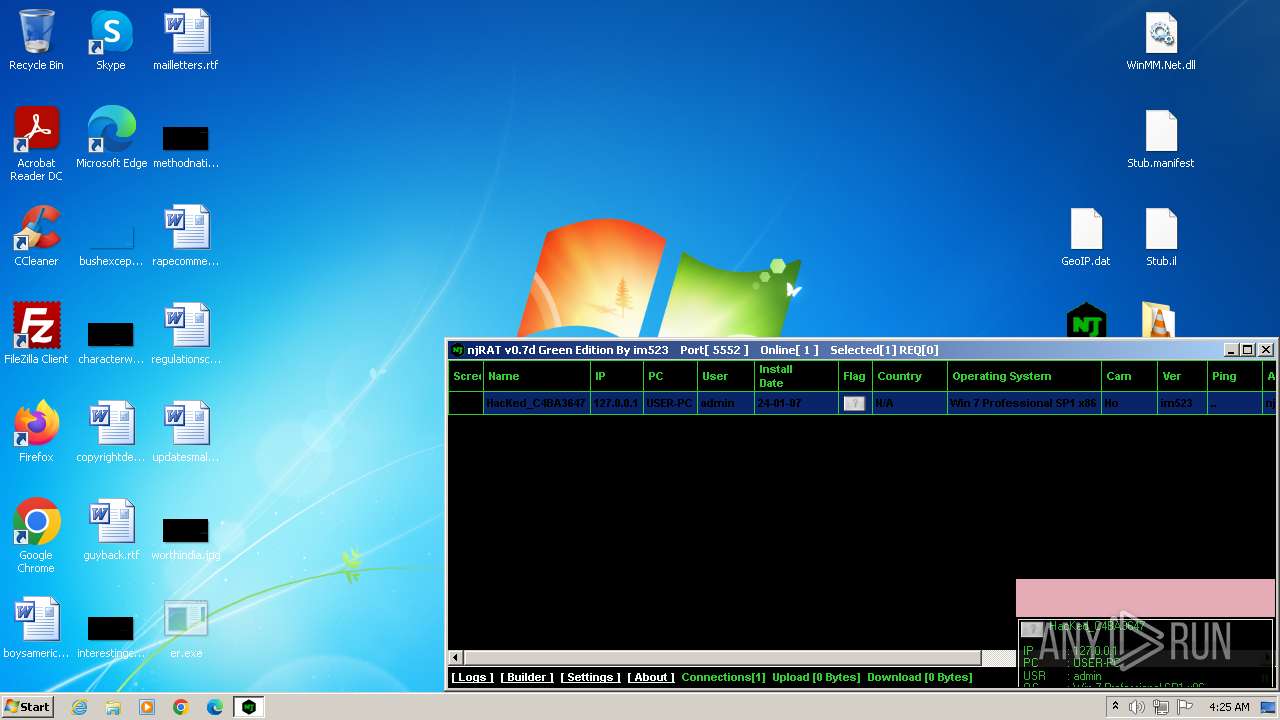Click the flag image in client row
The width and height of the screenshot is (1280, 720).
click(854, 403)
